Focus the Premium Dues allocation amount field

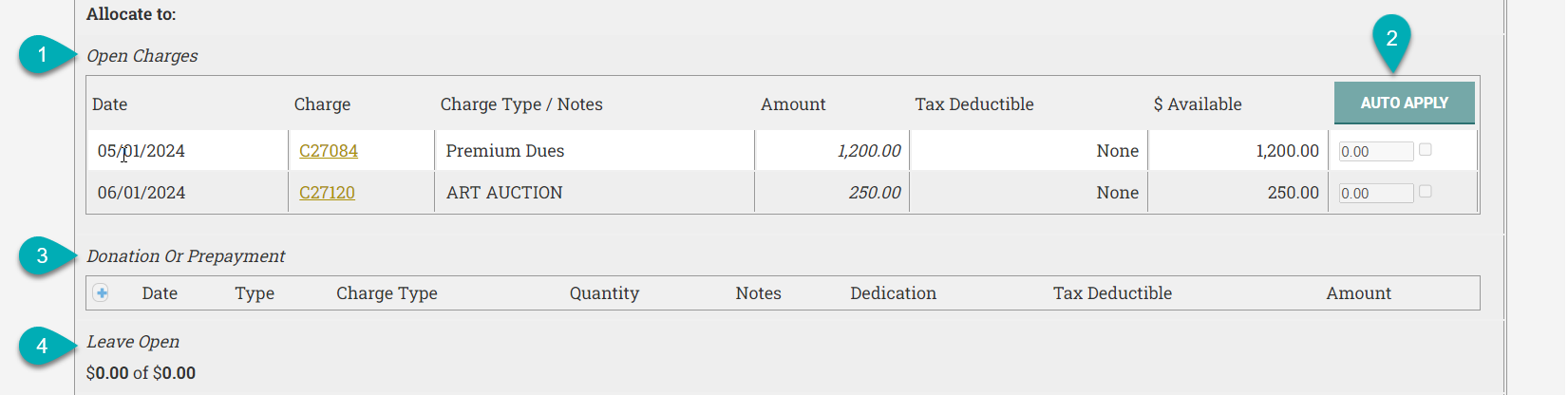click(1375, 152)
